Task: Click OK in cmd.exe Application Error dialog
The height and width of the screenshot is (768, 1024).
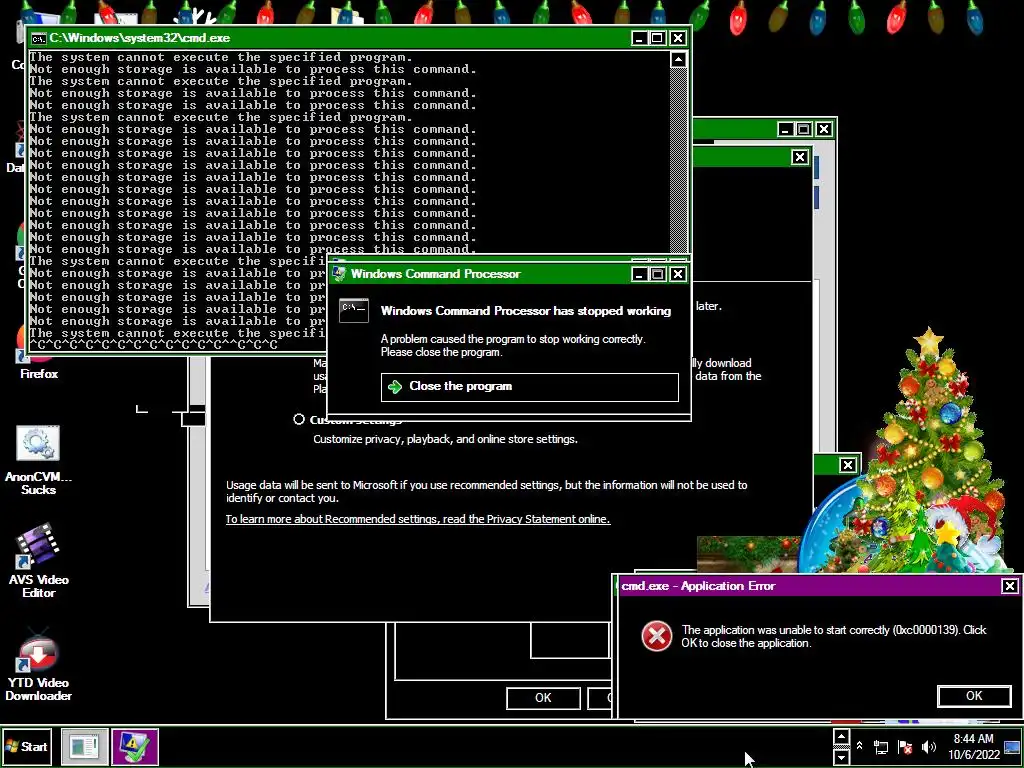Action: click(974, 696)
